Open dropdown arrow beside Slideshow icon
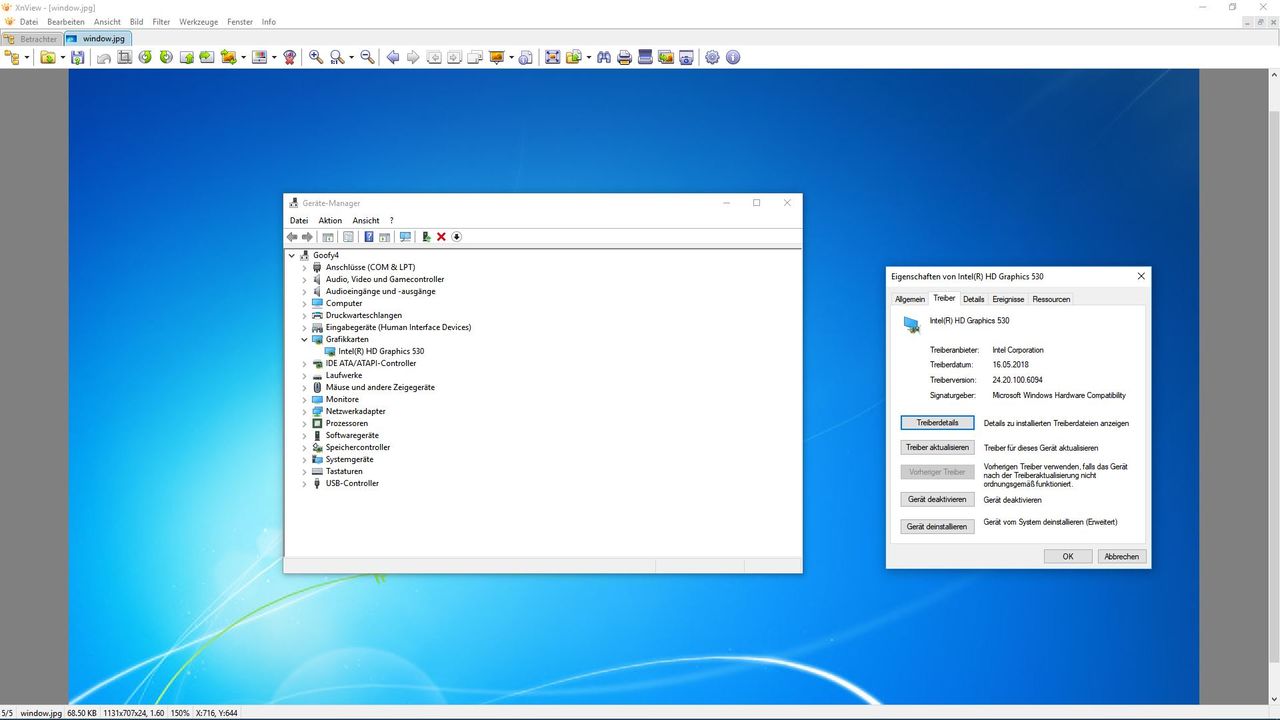The height and width of the screenshot is (720, 1280). pyautogui.click(x=511, y=57)
